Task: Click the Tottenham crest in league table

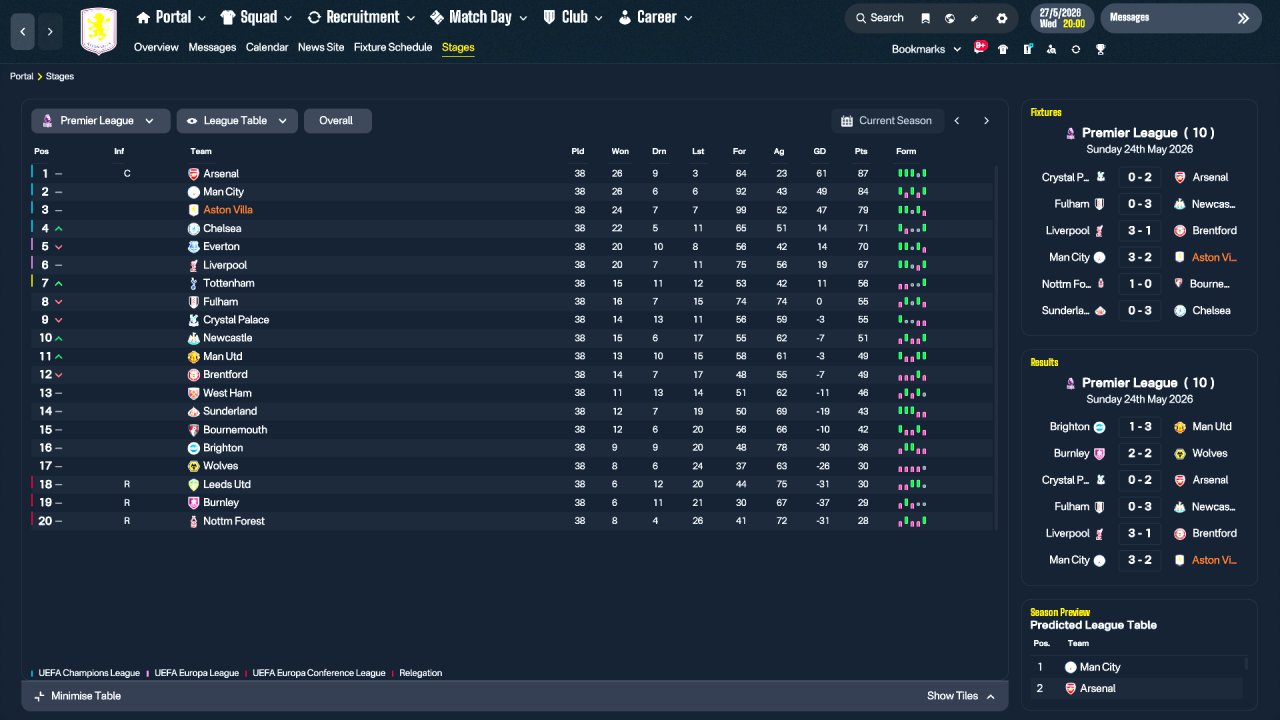Action: 194,283
